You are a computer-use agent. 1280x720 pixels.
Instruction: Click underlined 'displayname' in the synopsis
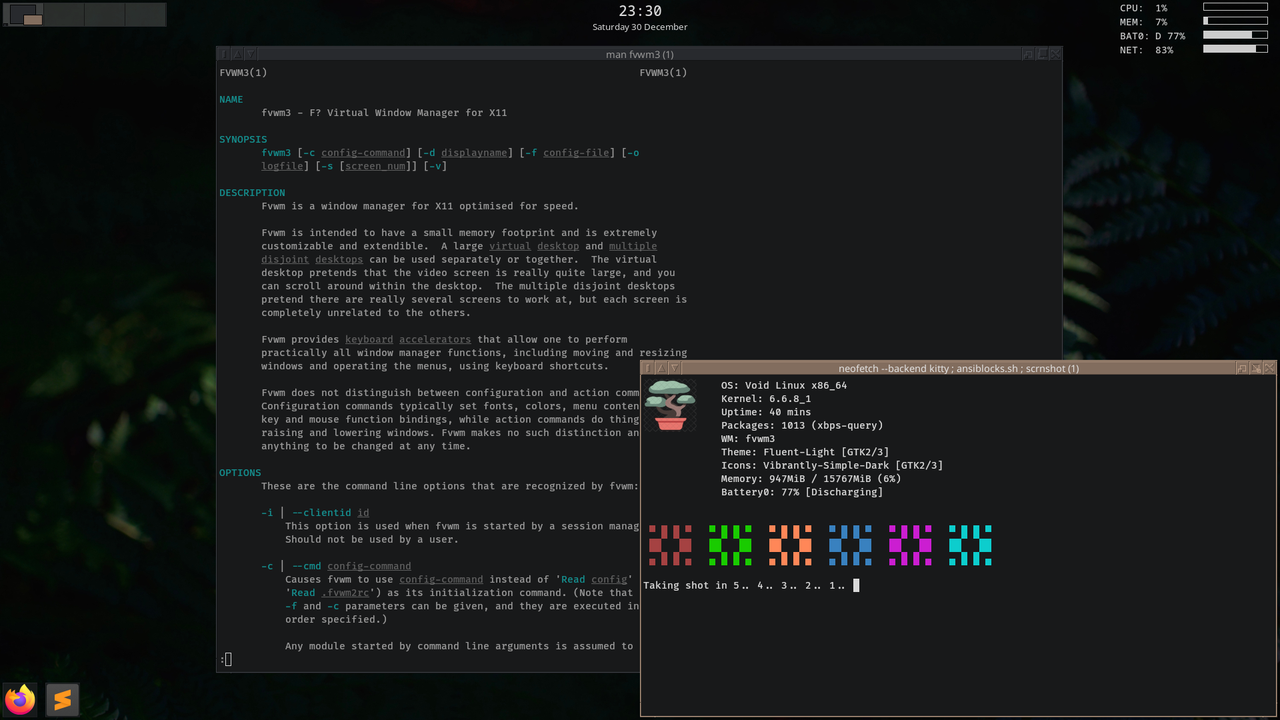point(474,153)
